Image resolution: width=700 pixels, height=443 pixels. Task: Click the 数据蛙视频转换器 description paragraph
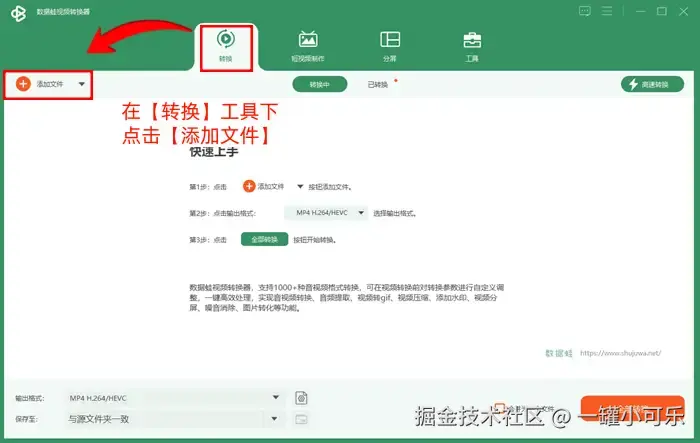[346, 297]
